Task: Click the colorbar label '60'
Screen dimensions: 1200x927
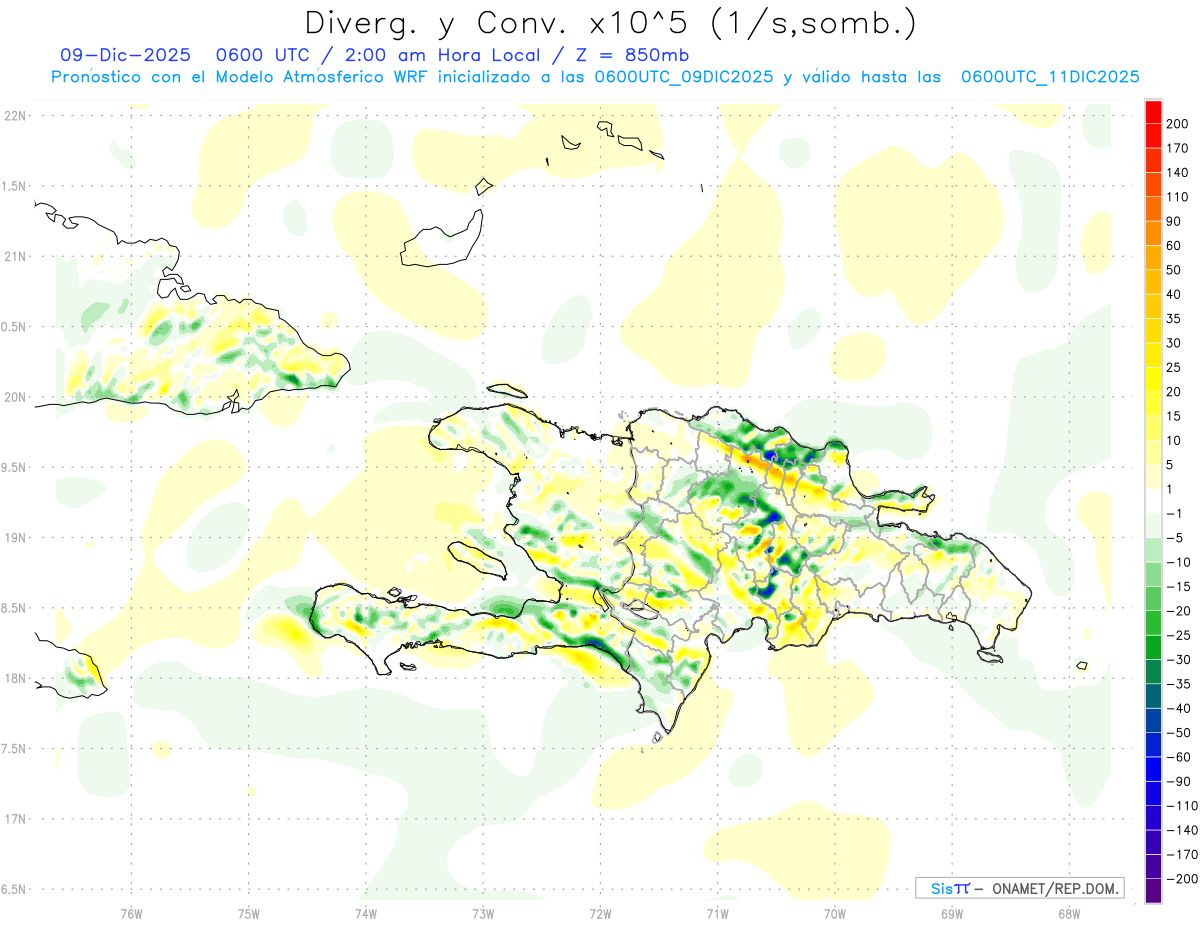Action: tap(1174, 245)
